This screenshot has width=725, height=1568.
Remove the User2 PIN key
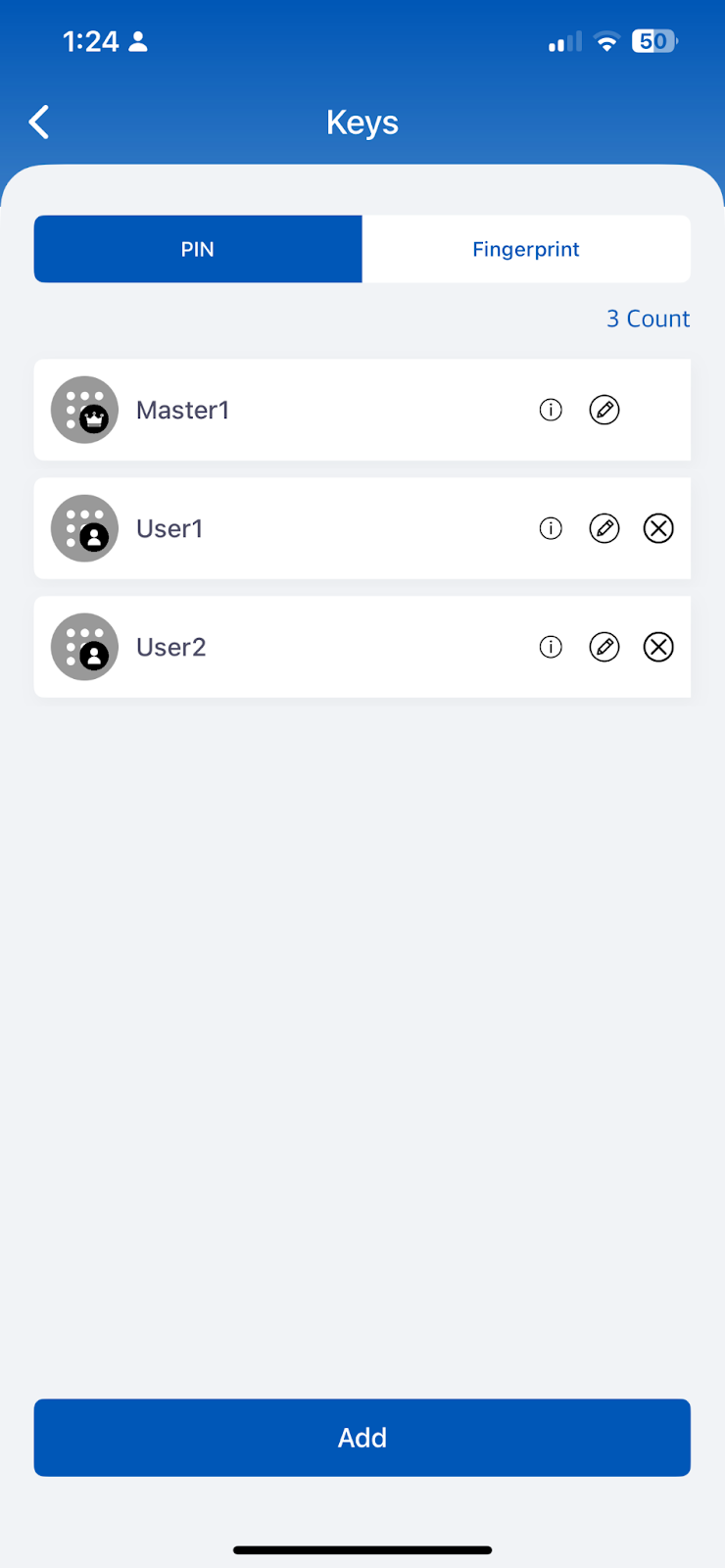(658, 647)
